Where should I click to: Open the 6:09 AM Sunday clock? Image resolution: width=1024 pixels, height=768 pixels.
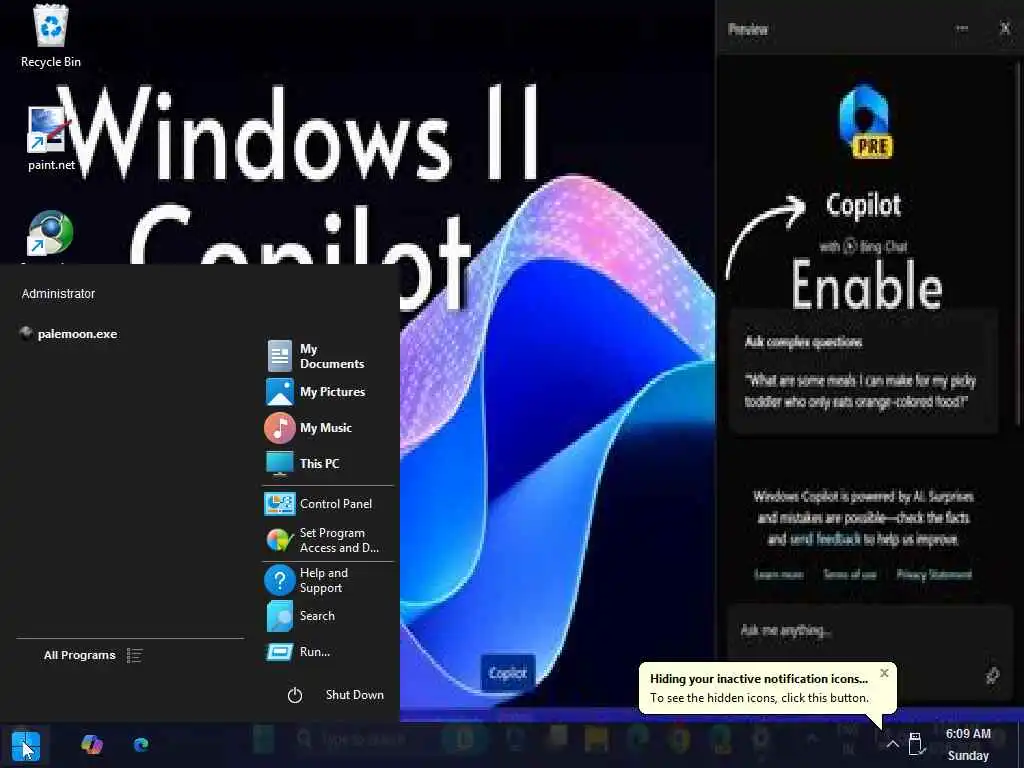968,744
